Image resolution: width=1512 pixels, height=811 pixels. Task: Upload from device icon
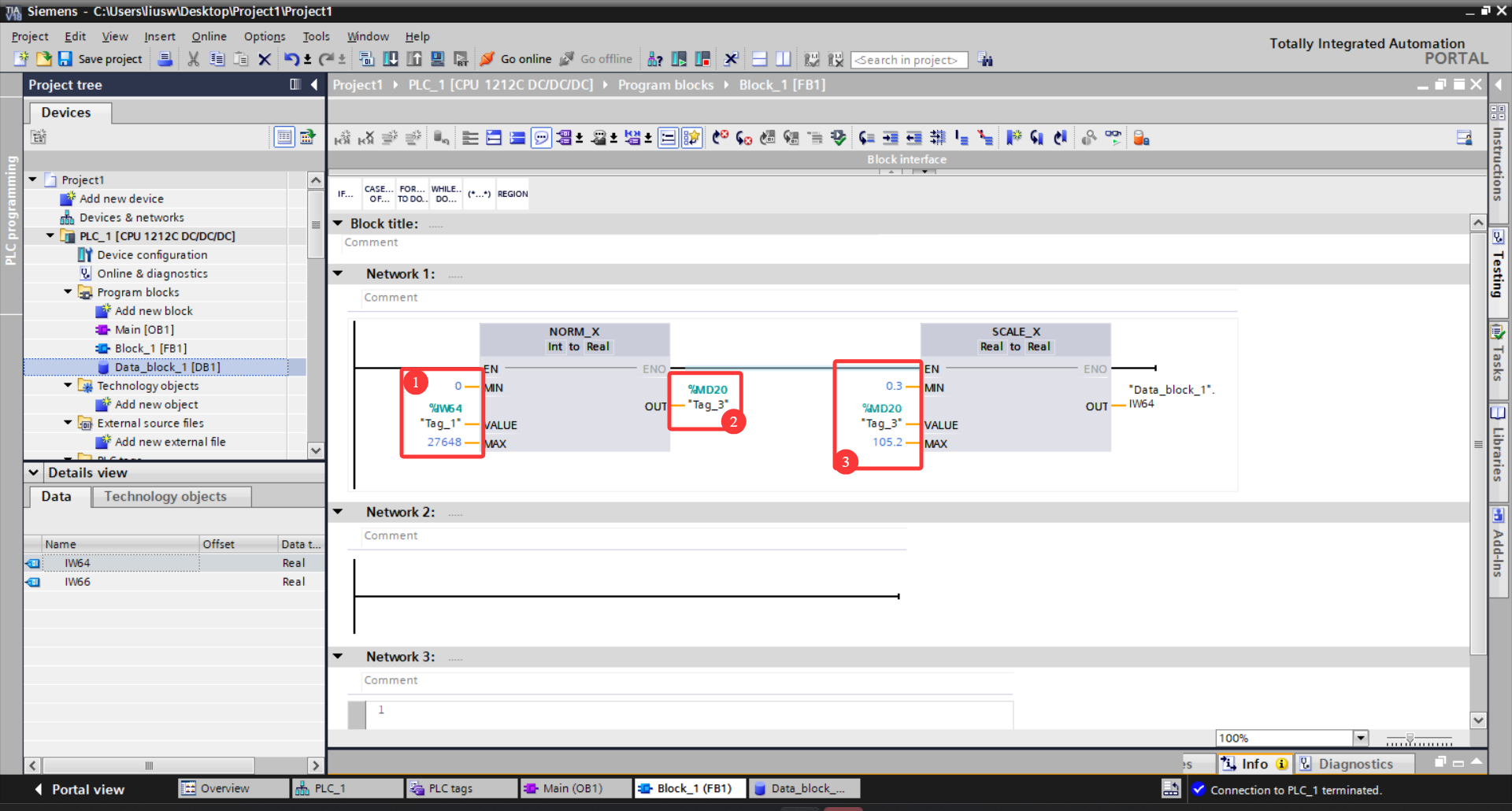pyautogui.click(x=414, y=59)
